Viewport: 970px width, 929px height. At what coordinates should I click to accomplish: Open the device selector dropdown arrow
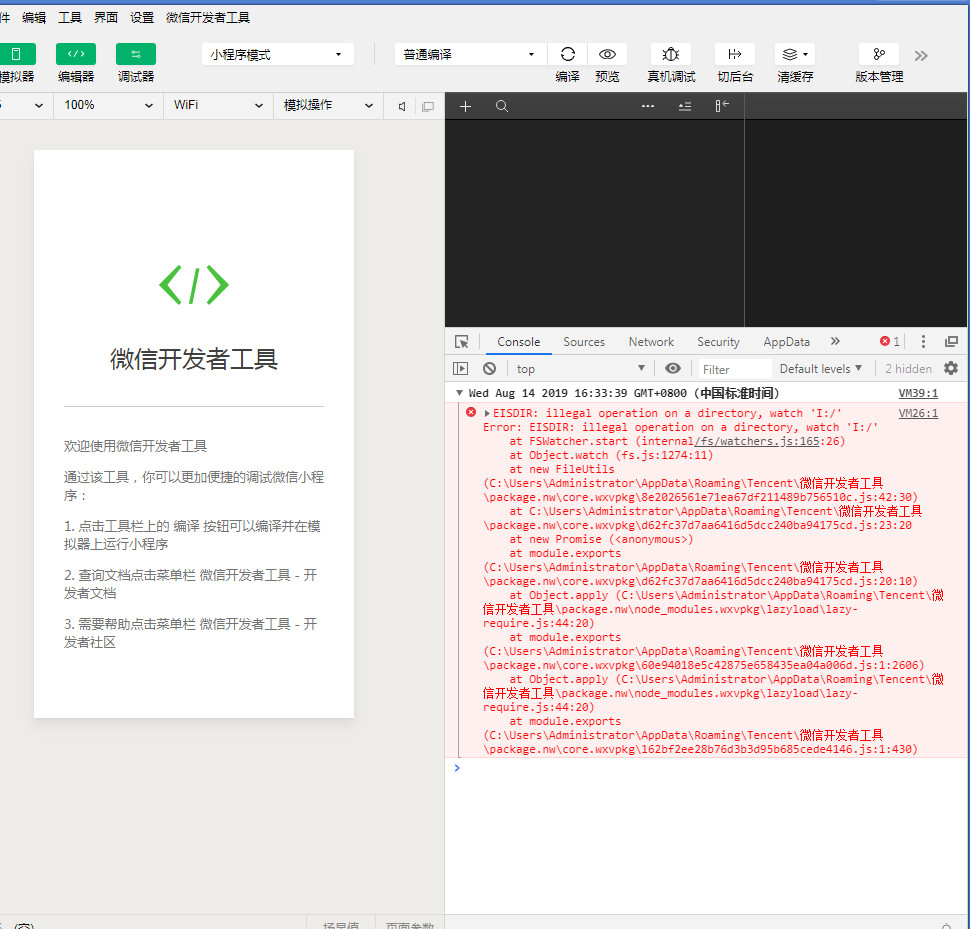(x=38, y=106)
